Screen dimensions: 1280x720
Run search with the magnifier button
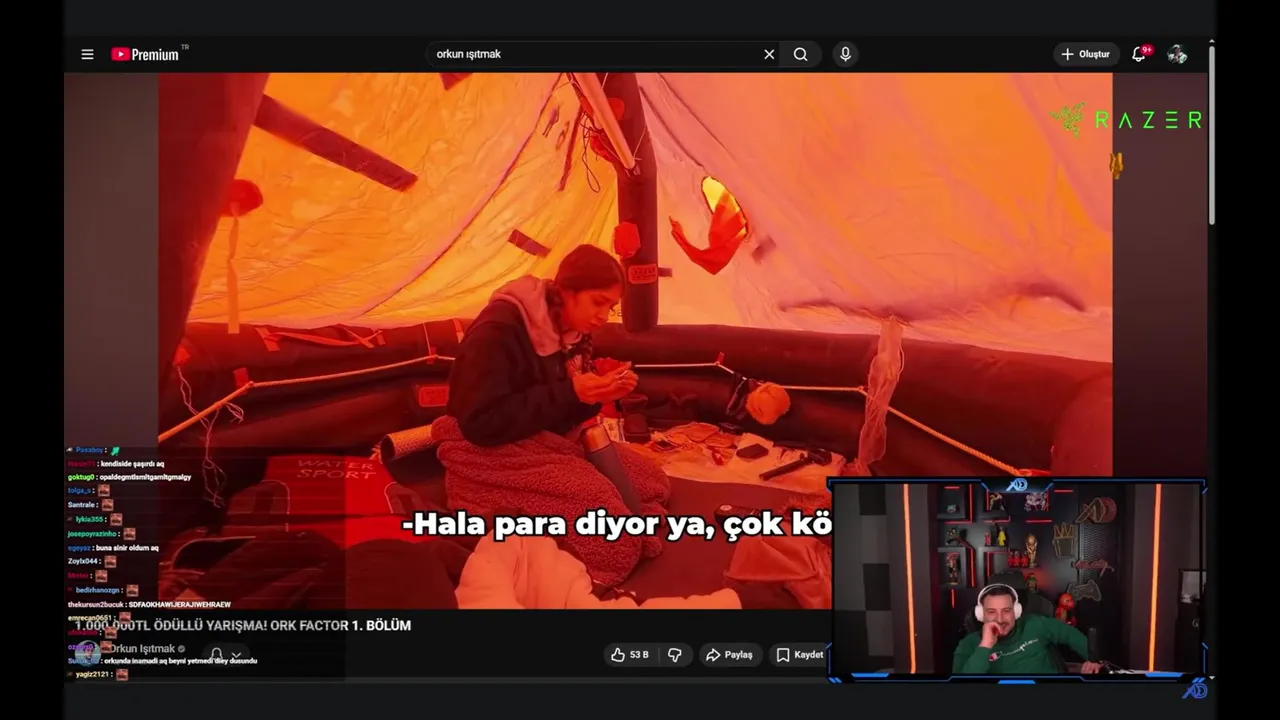800,54
